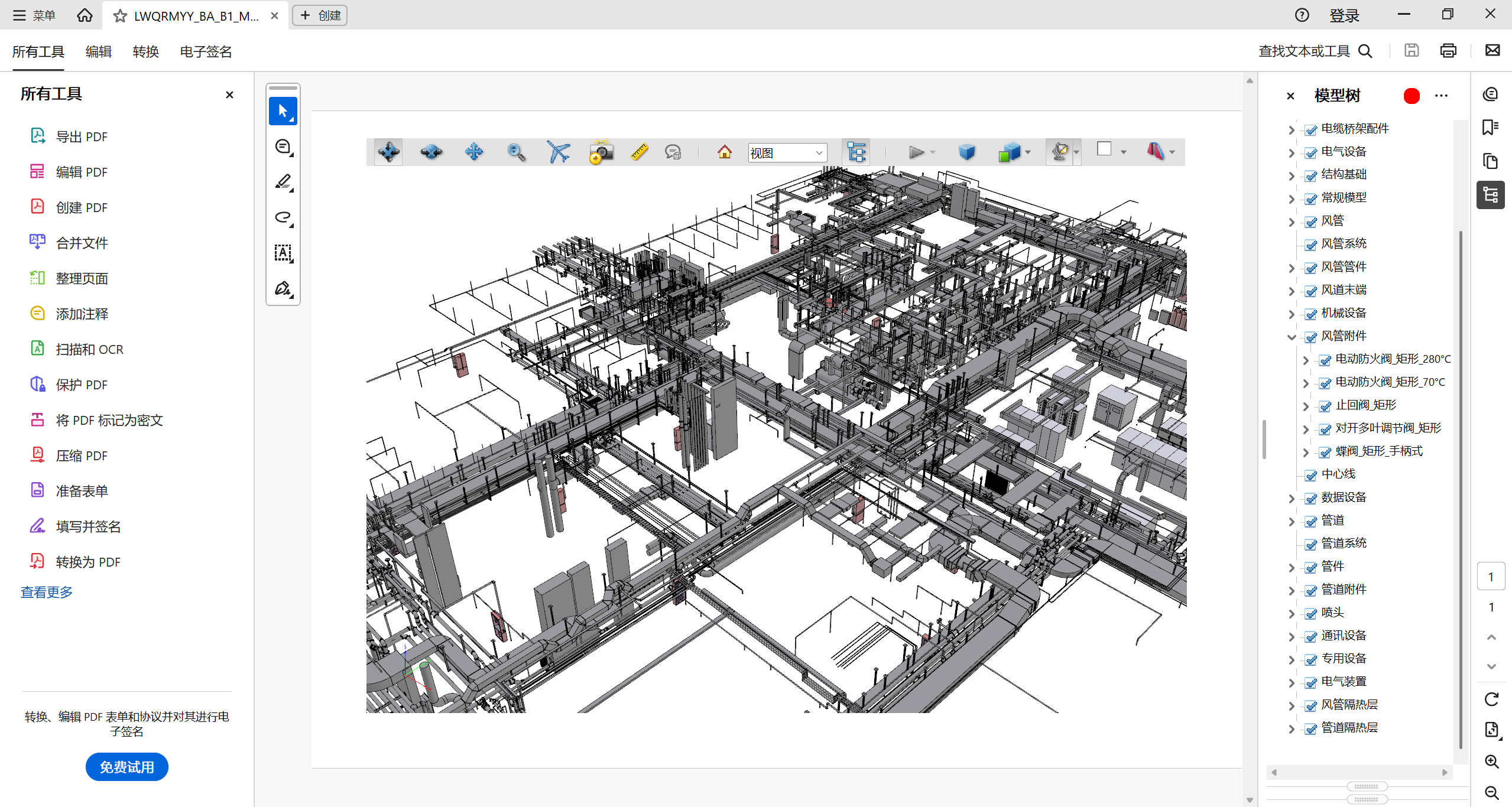
Task: Collapse the 风管附件 tree node
Action: 1292,337
